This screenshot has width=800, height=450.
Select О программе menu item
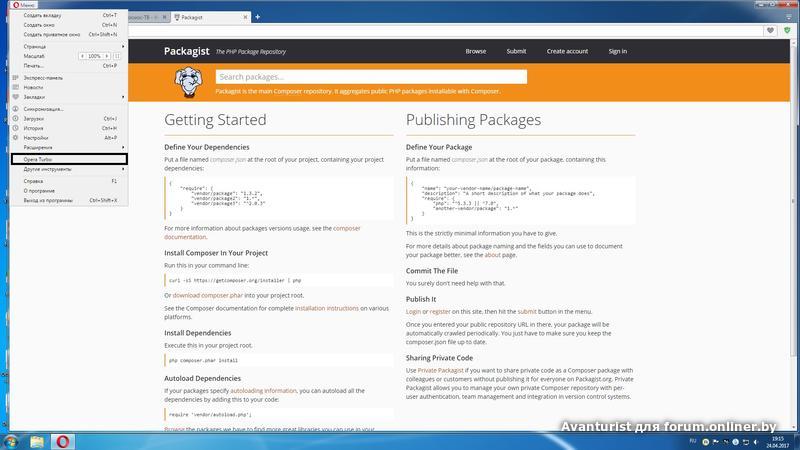69,191
